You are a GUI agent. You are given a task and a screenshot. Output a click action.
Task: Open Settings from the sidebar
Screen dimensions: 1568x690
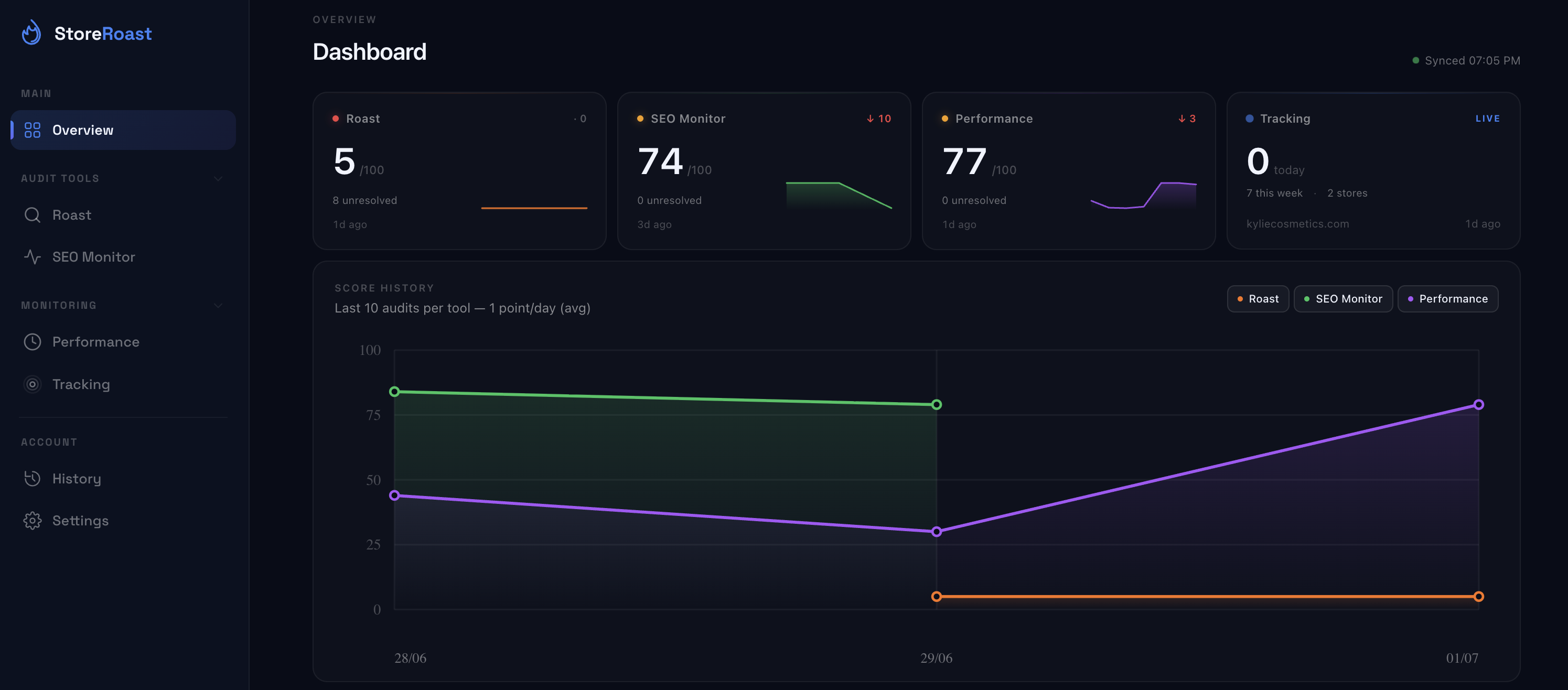[x=124, y=521]
